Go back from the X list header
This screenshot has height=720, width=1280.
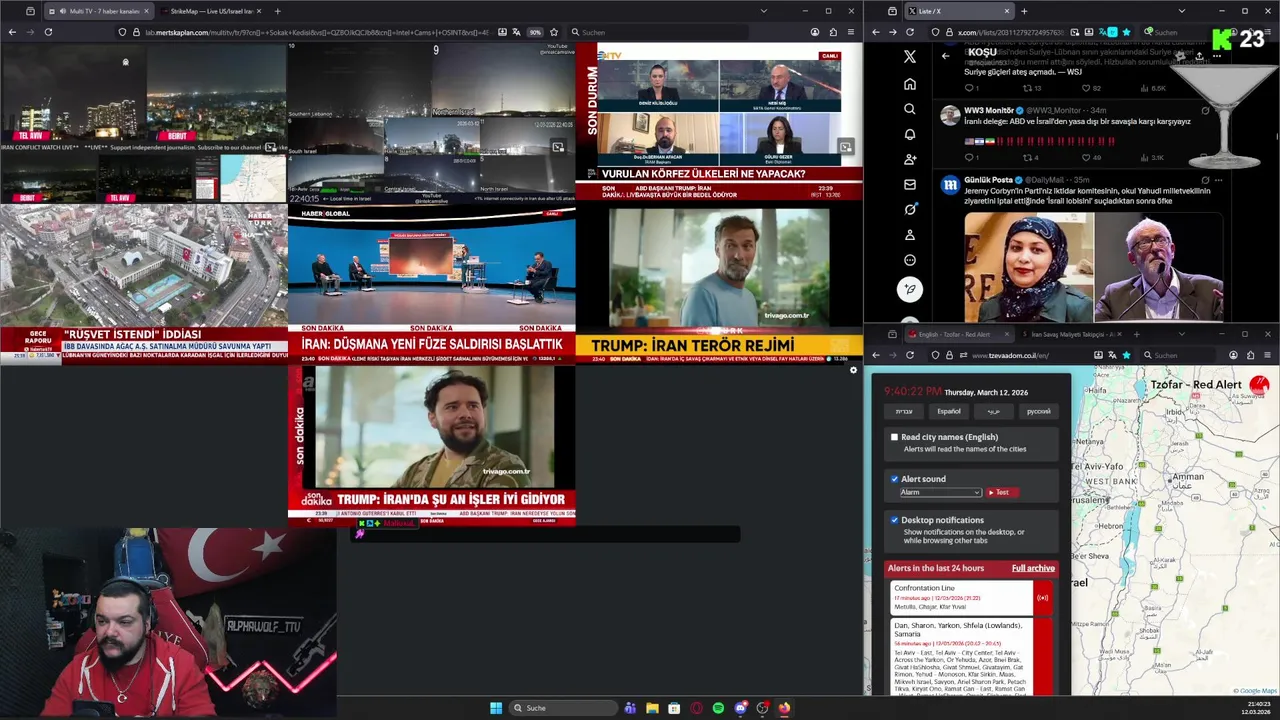click(945, 56)
